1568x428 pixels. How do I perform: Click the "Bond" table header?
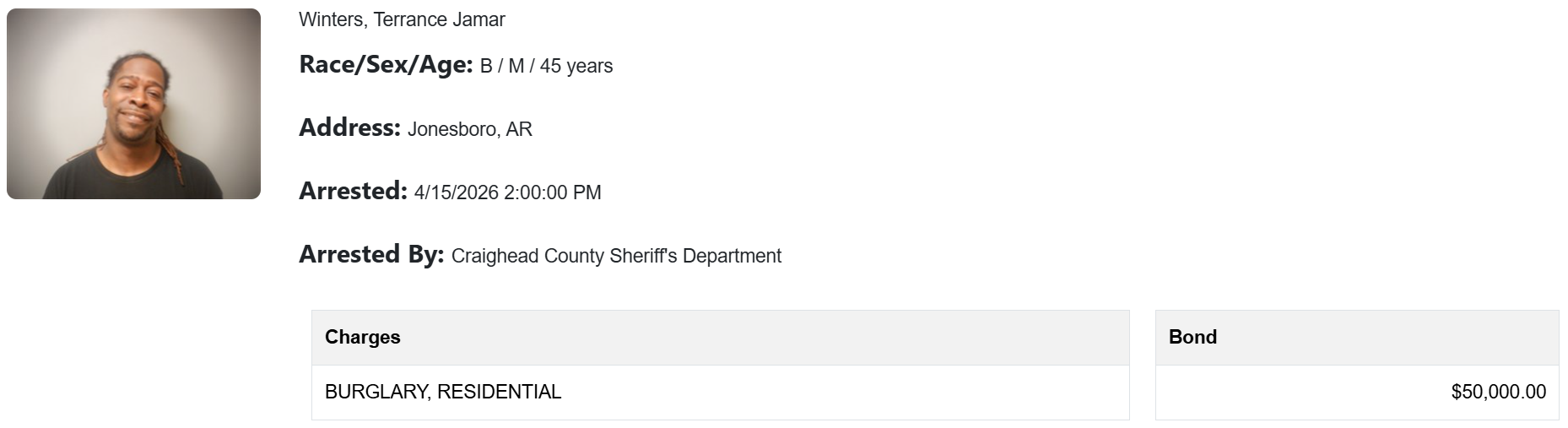(1192, 337)
